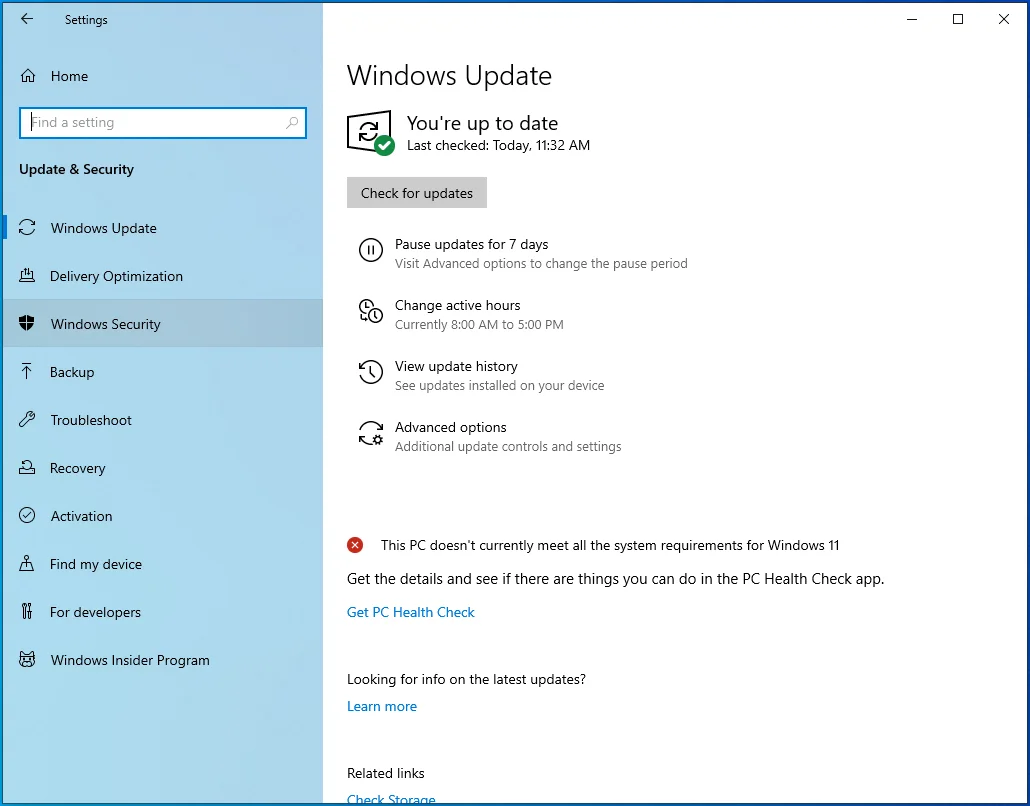
Task: Click the Home house icon
Action: tap(28, 76)
